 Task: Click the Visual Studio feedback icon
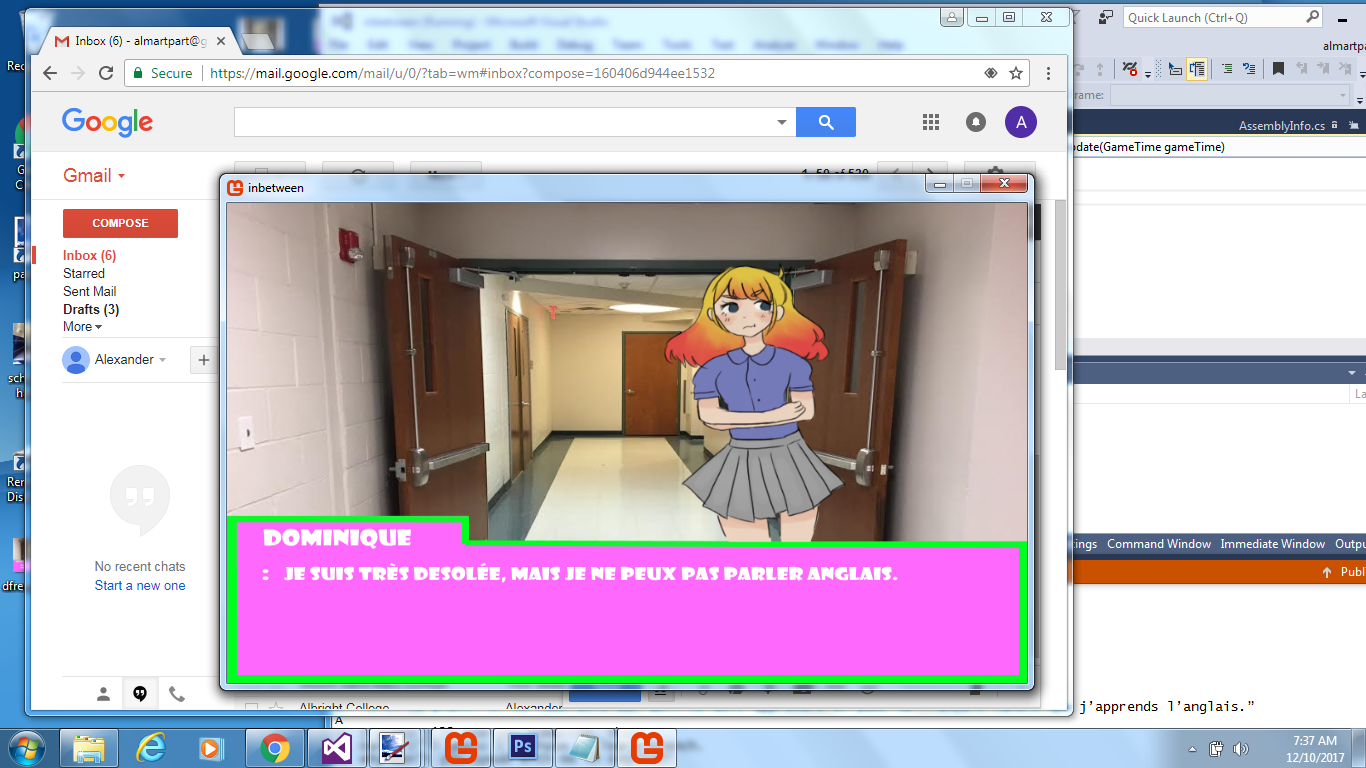tap(1105, 17)
